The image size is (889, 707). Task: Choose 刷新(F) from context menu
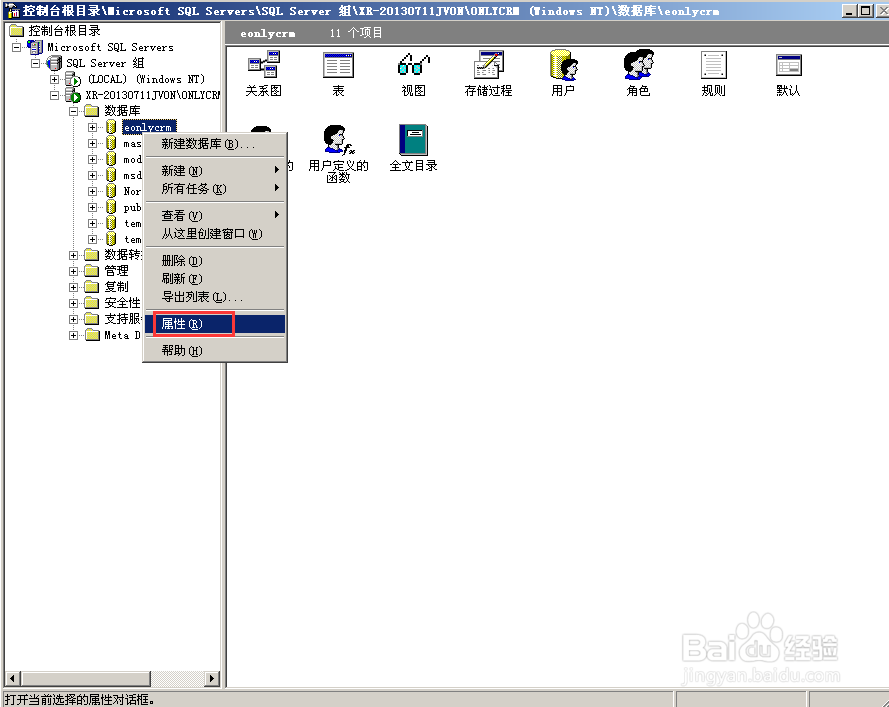215,278
